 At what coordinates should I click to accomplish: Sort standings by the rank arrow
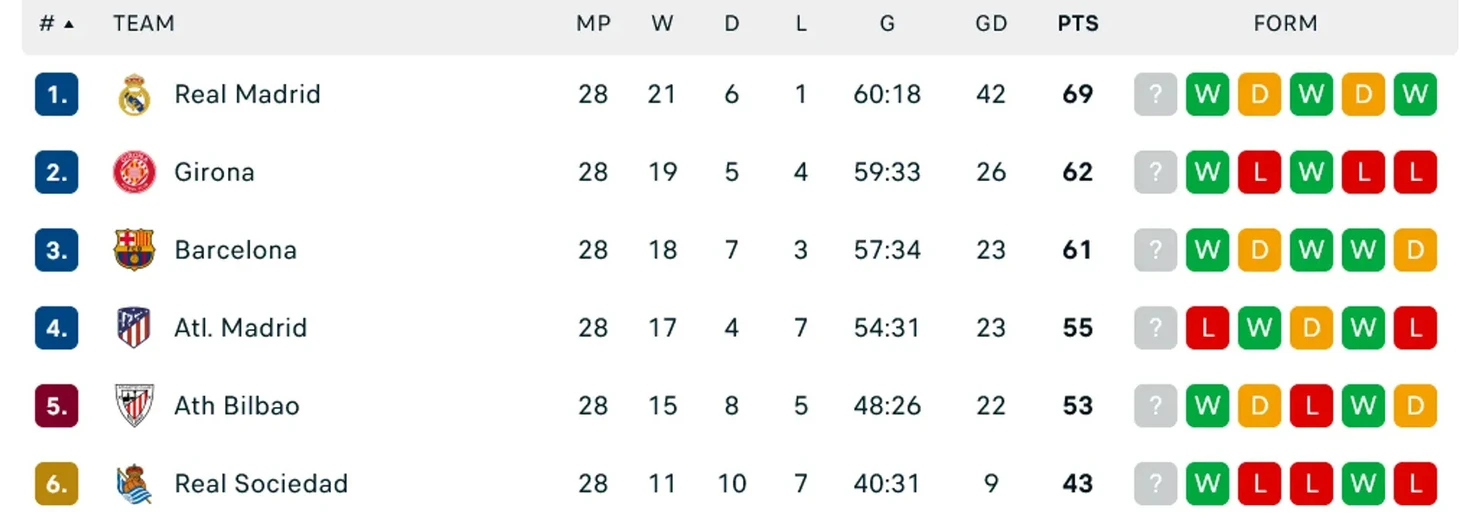pyautogui.click(x=69, y=24)
